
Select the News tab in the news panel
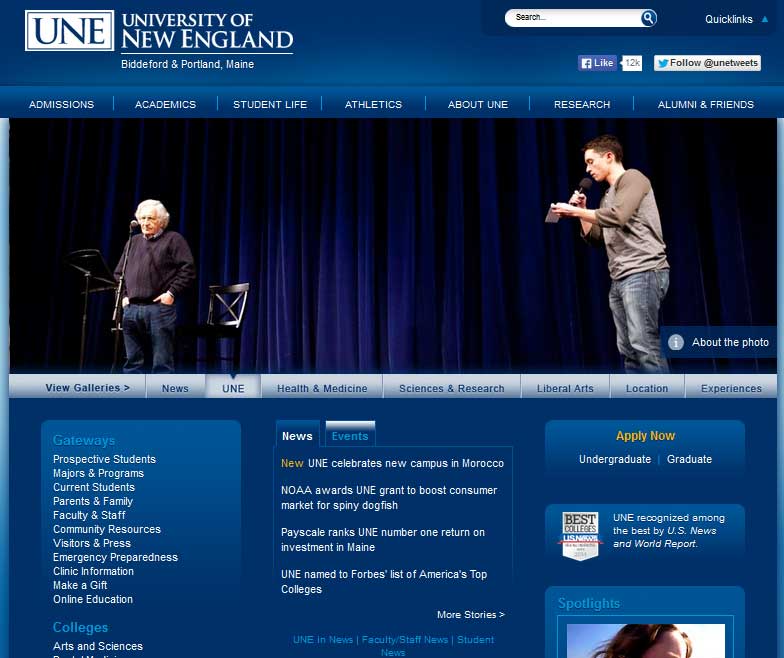pos(298,436)
